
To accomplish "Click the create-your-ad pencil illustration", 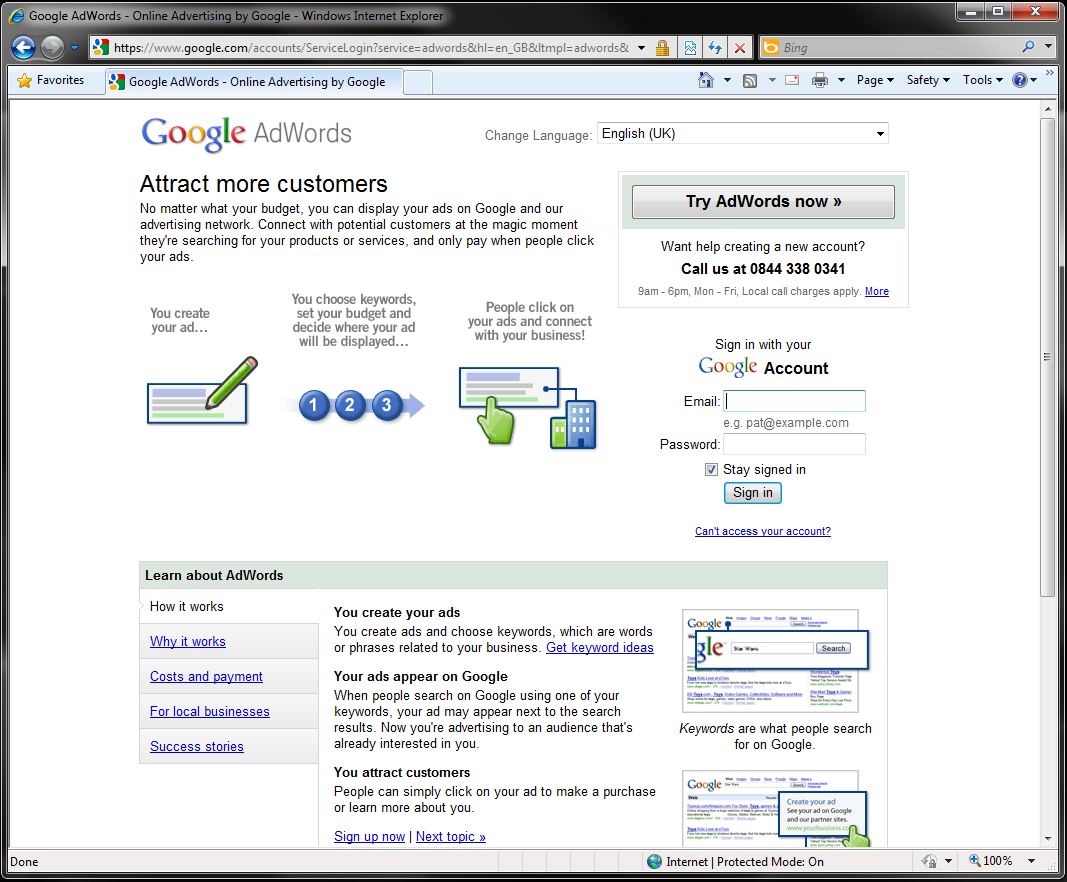I will pos(202,392).
